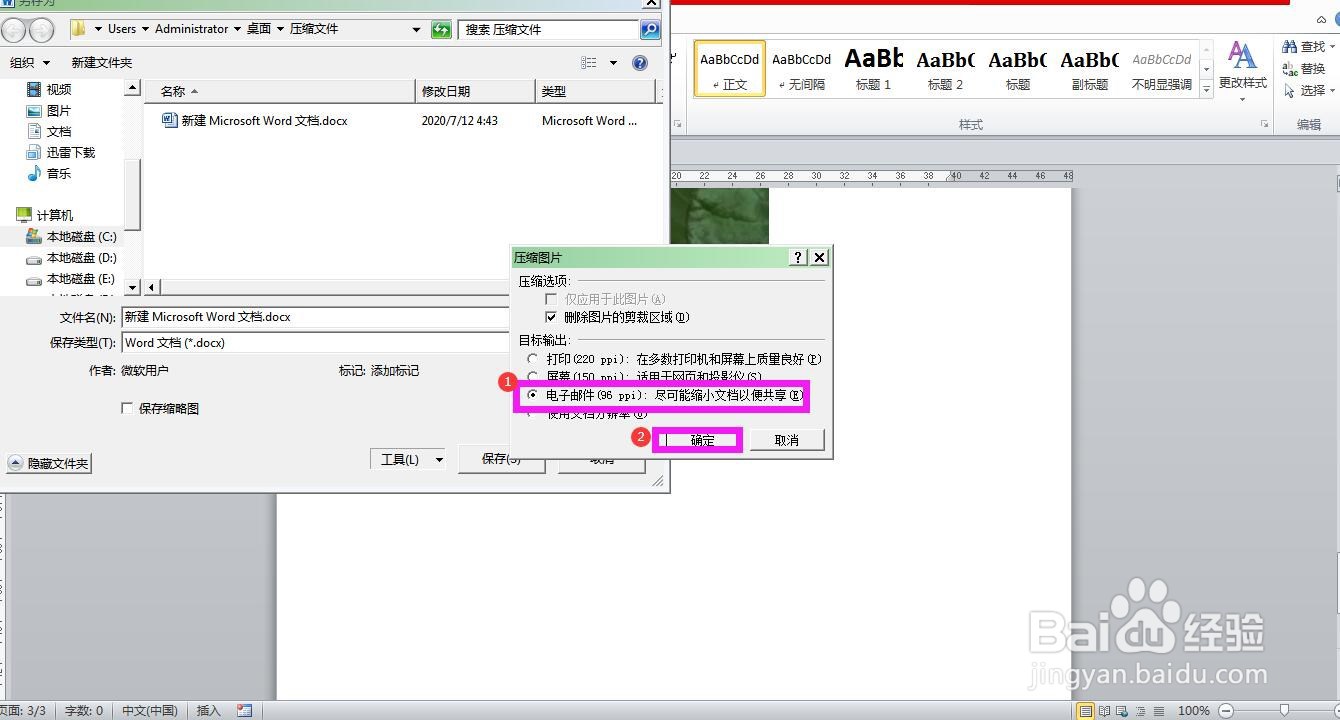Open the view options dropdown arrow
The width and height of the screenshot is (1340, 720).
point(613,63)
